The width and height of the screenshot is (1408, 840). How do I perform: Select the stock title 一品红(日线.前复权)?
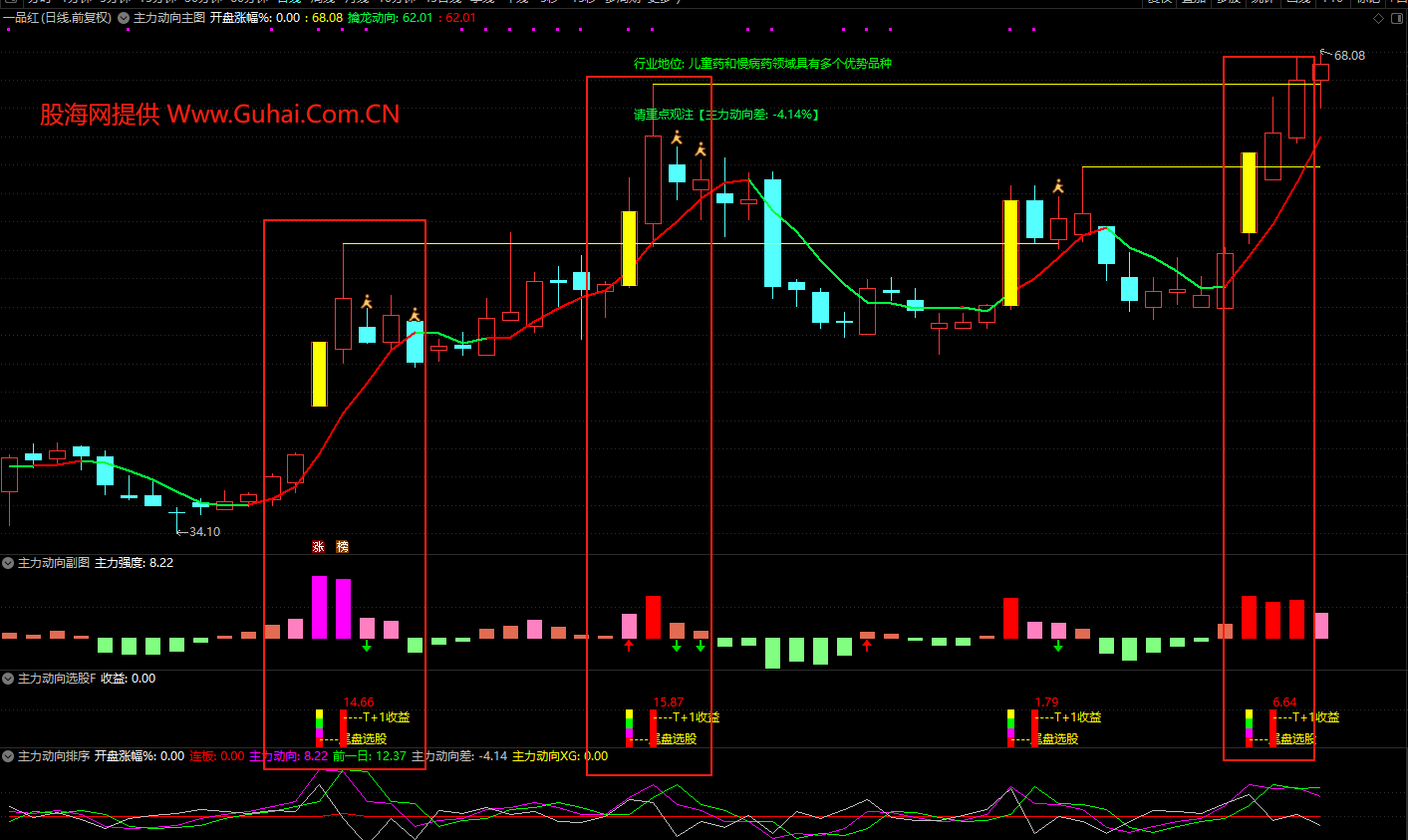[58, 18]
